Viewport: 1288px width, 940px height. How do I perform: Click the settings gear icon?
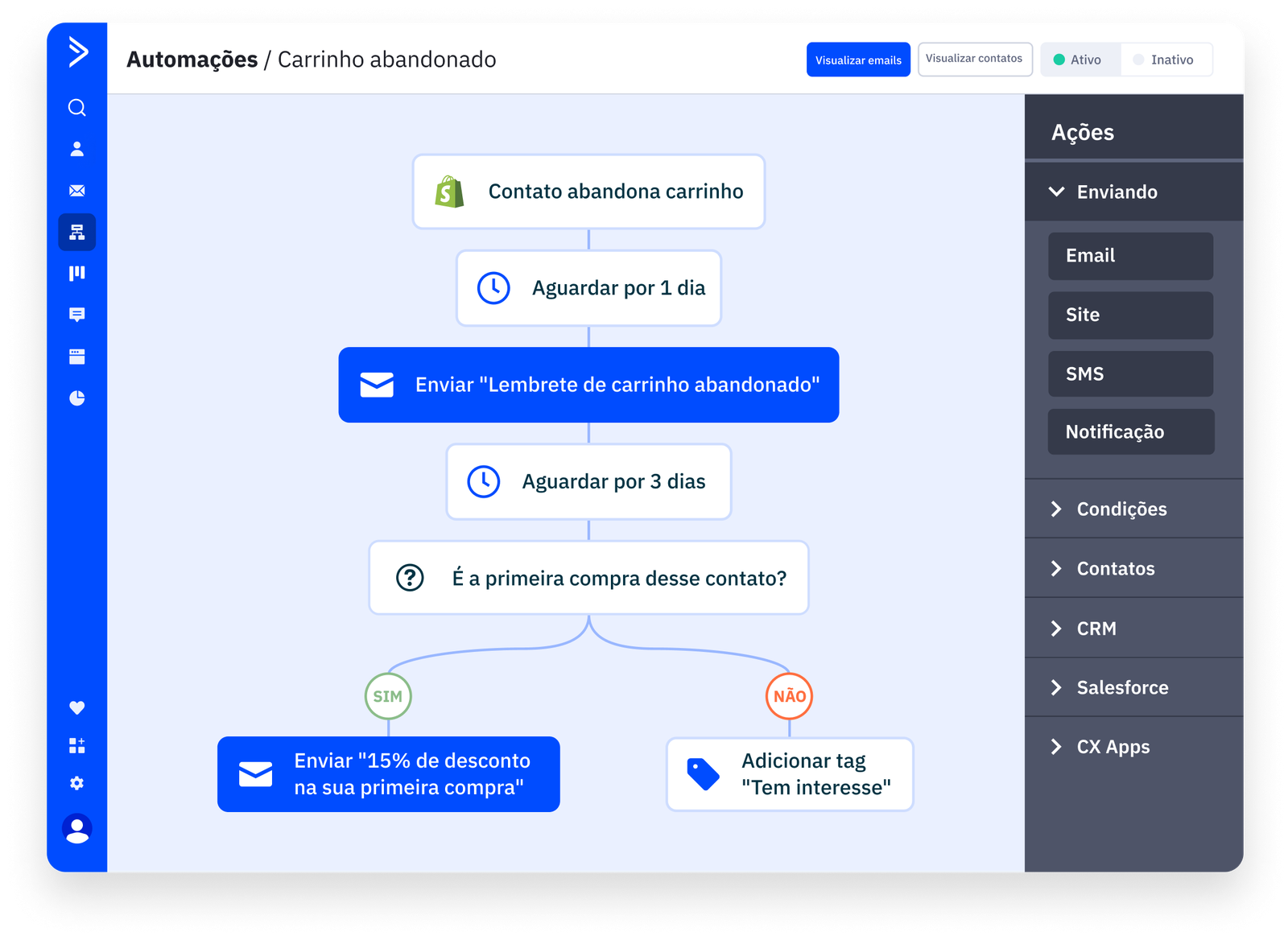[x=76, y=783]
